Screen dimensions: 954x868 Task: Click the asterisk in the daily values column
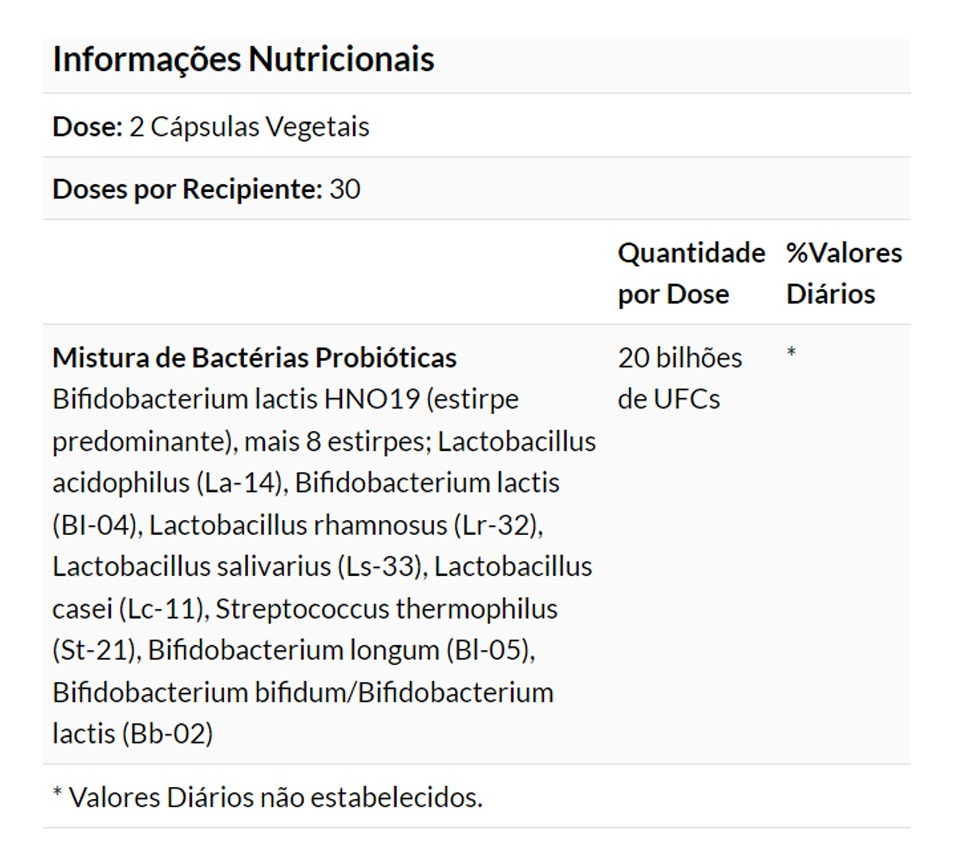click(791, 355)
